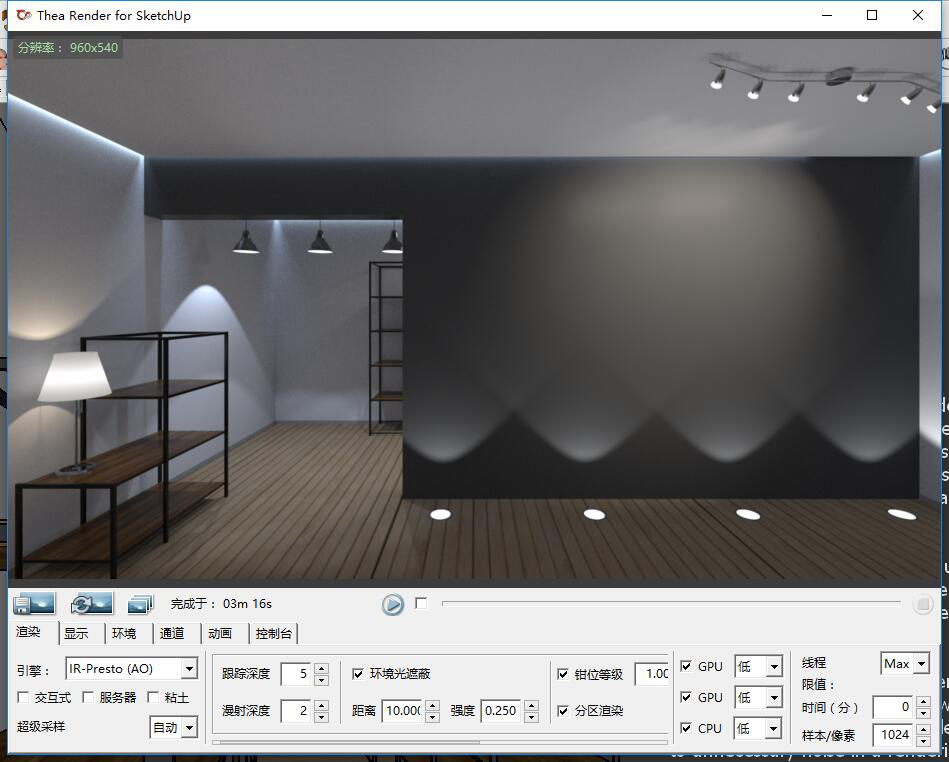Decrease 时间（分）limit with down arrow
949x762 pixels.
(923, 713)
